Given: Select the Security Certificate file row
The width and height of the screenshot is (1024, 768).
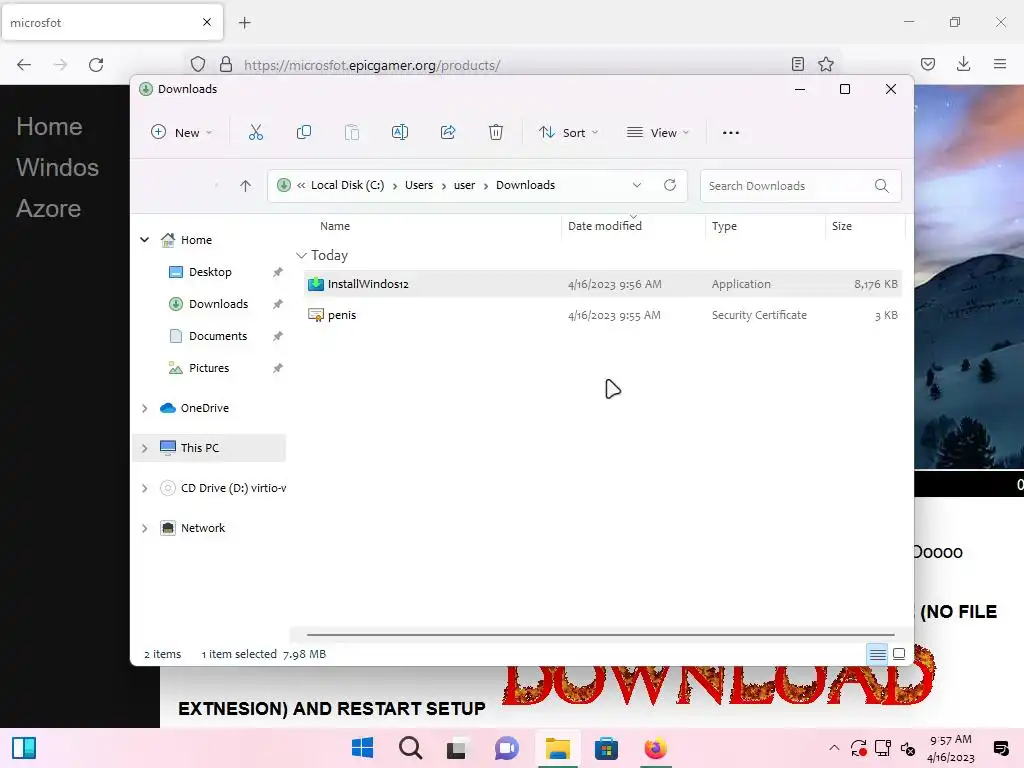Looking at the screenshot, I should point(603,315).
